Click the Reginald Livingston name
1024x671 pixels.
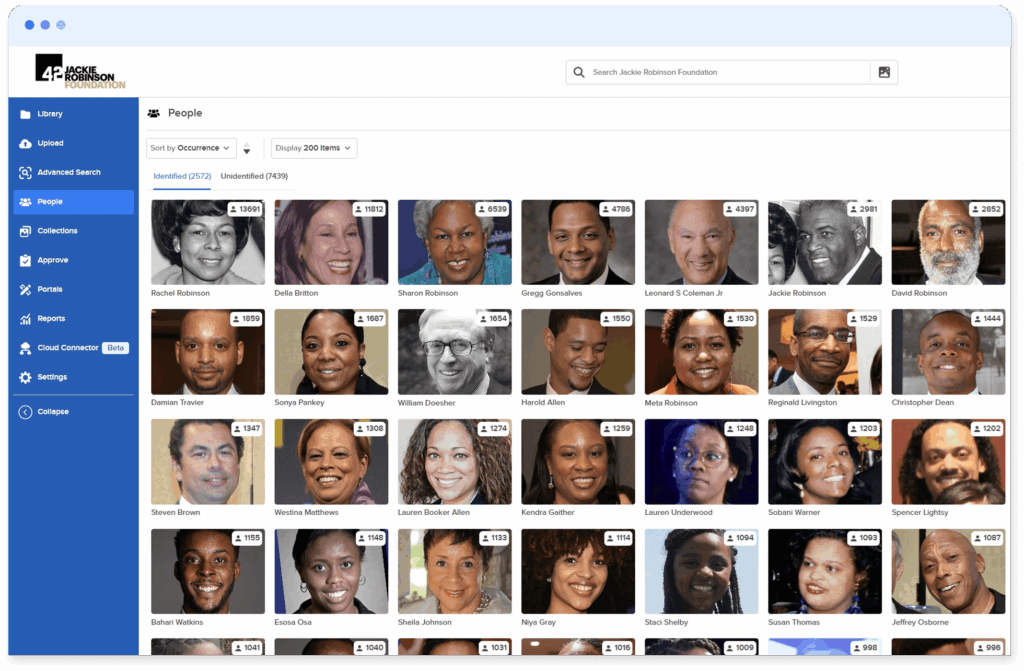[802, 403]
